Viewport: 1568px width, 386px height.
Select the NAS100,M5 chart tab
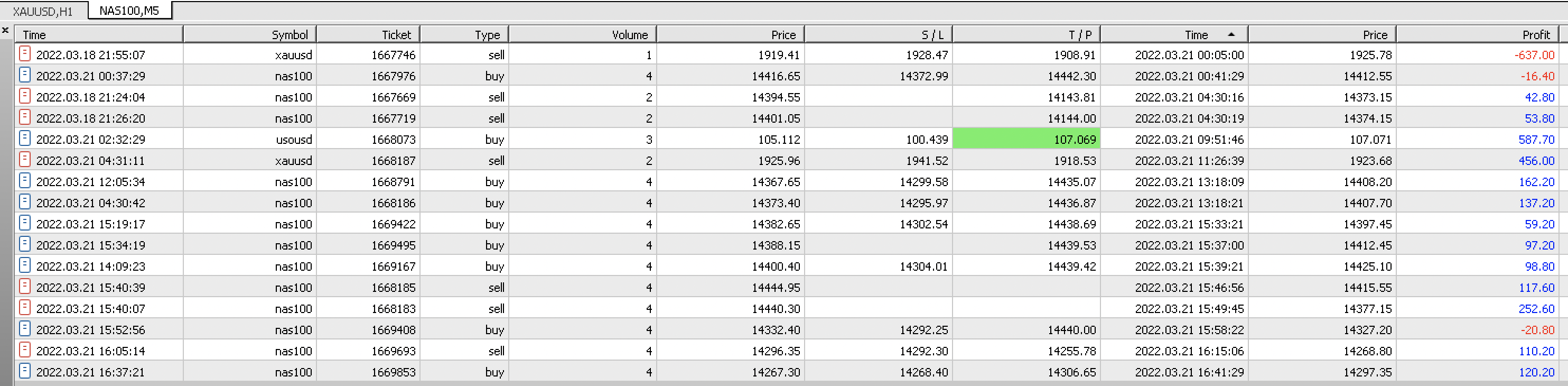pos(129,11)
